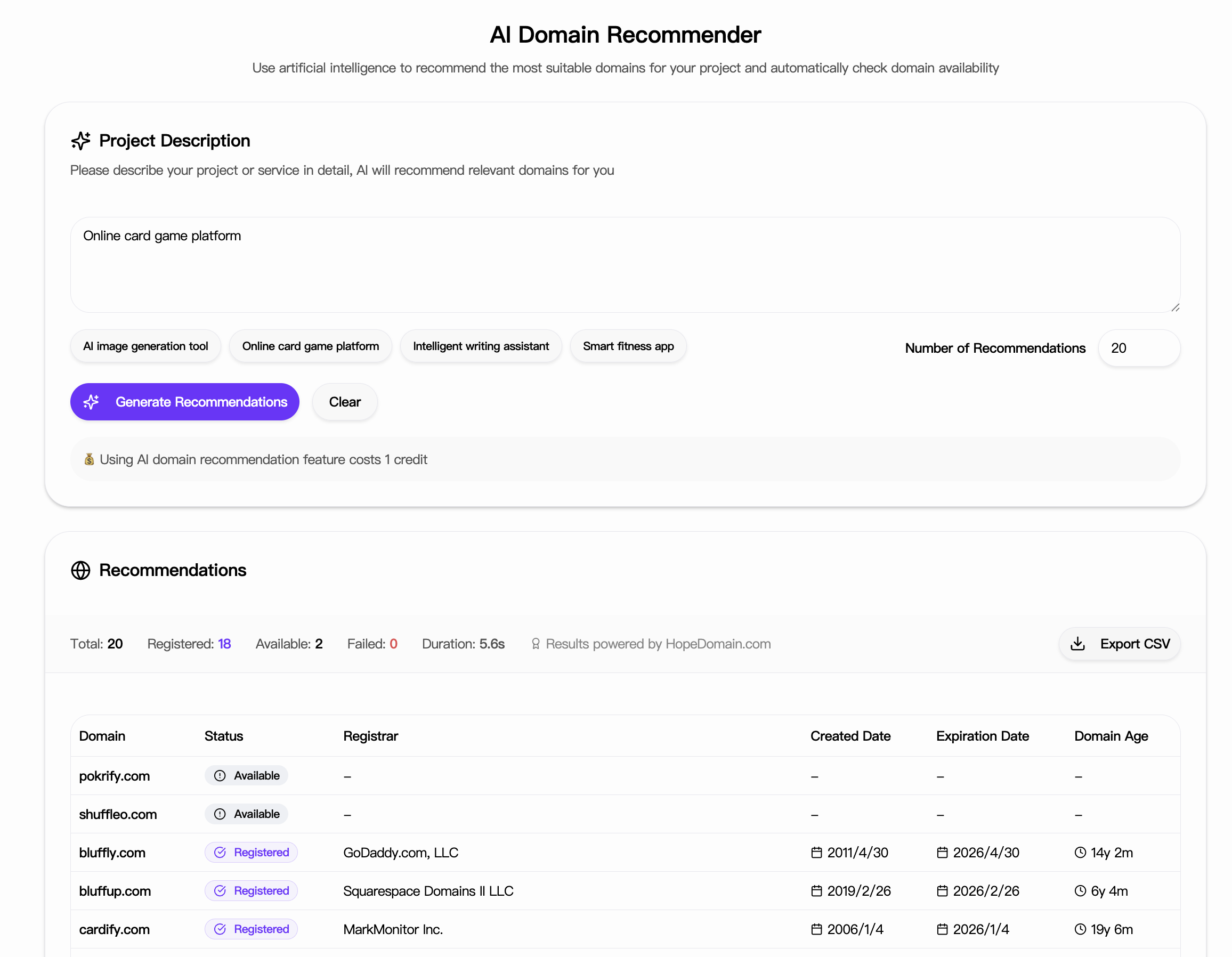Click the check icon in bluffly.com Registered badge

[x=220, y=853]
